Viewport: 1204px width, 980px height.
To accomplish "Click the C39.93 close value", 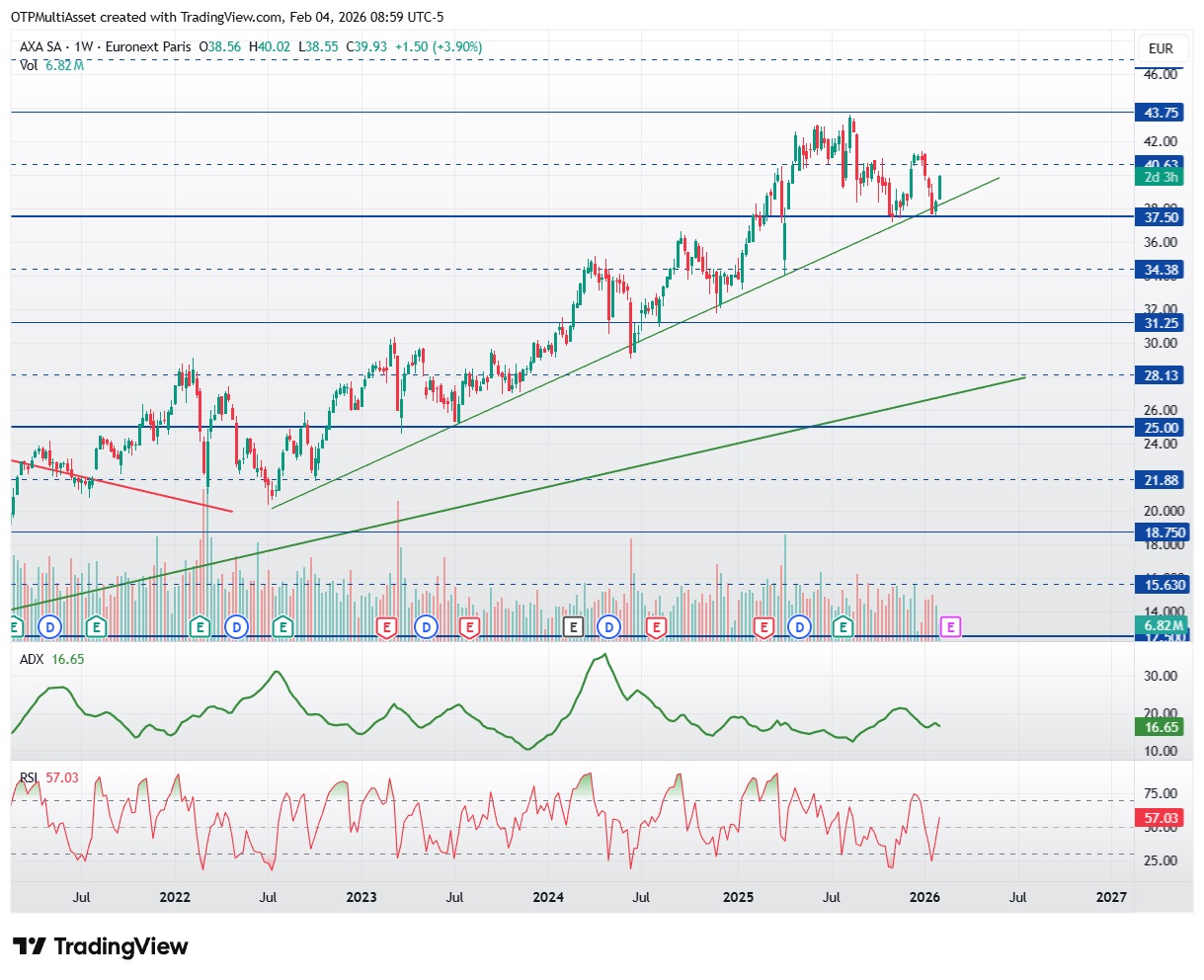I will coord(366,46).
